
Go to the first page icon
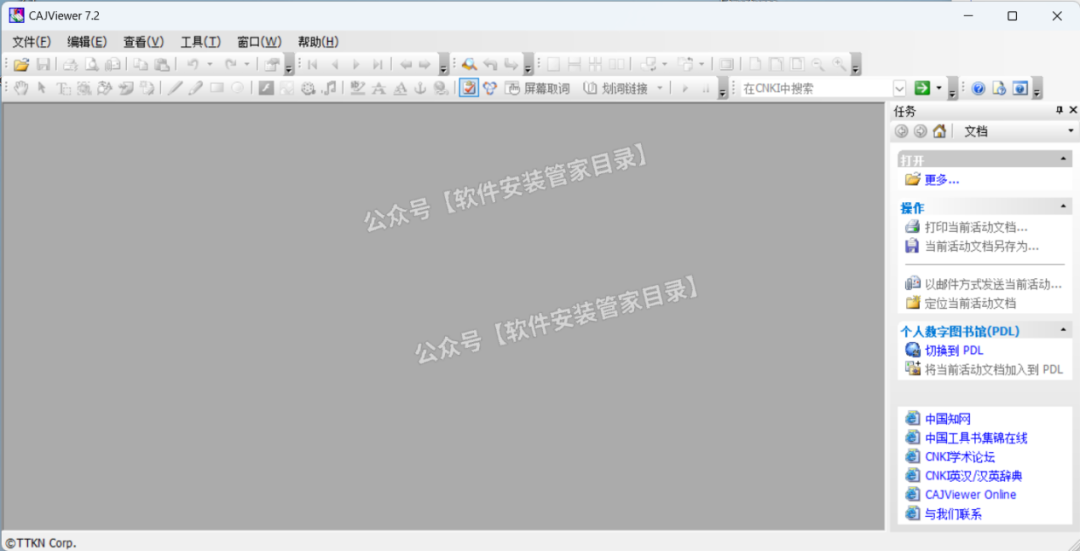[x=313, y=65]
